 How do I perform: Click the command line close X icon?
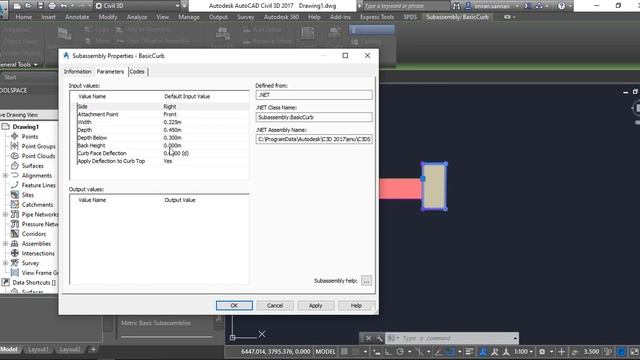(x=368, y=338)
